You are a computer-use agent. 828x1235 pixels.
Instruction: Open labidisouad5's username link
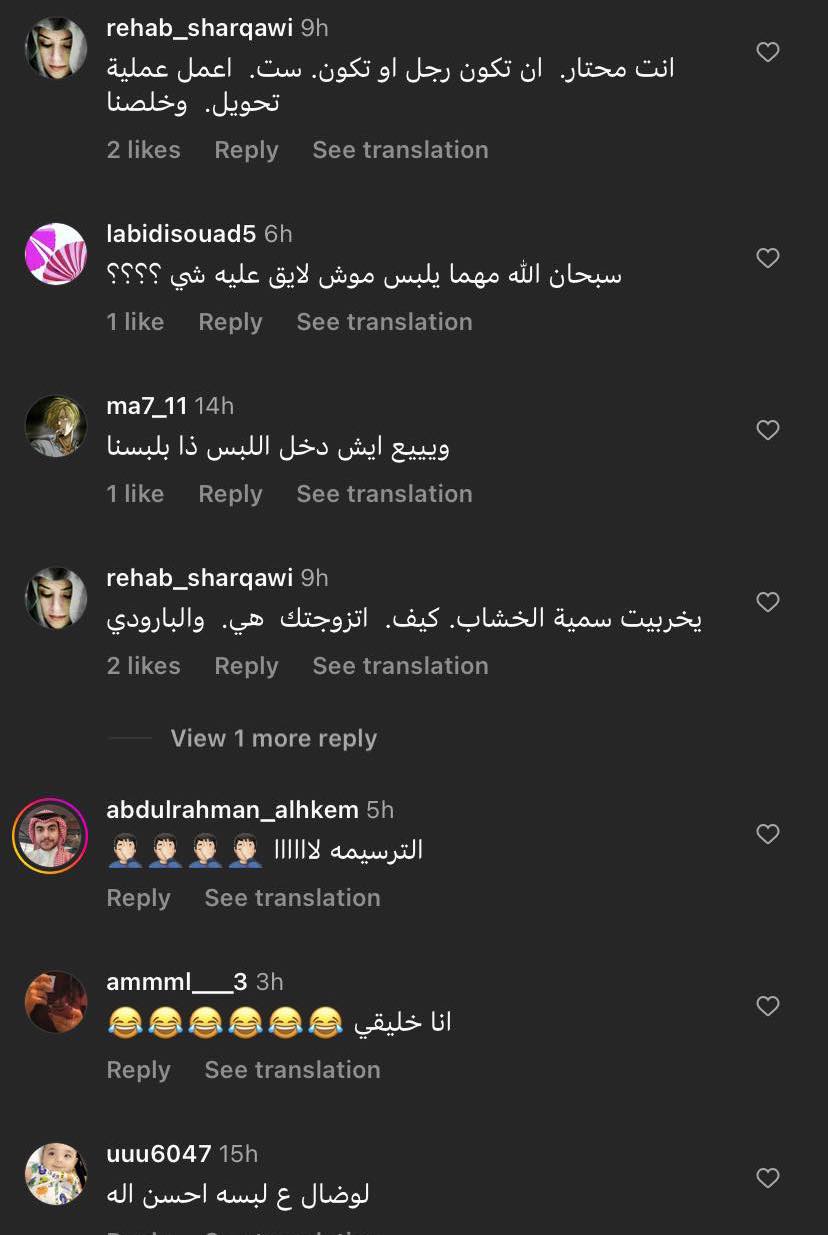pyautogui.click(x=181, y=234)
